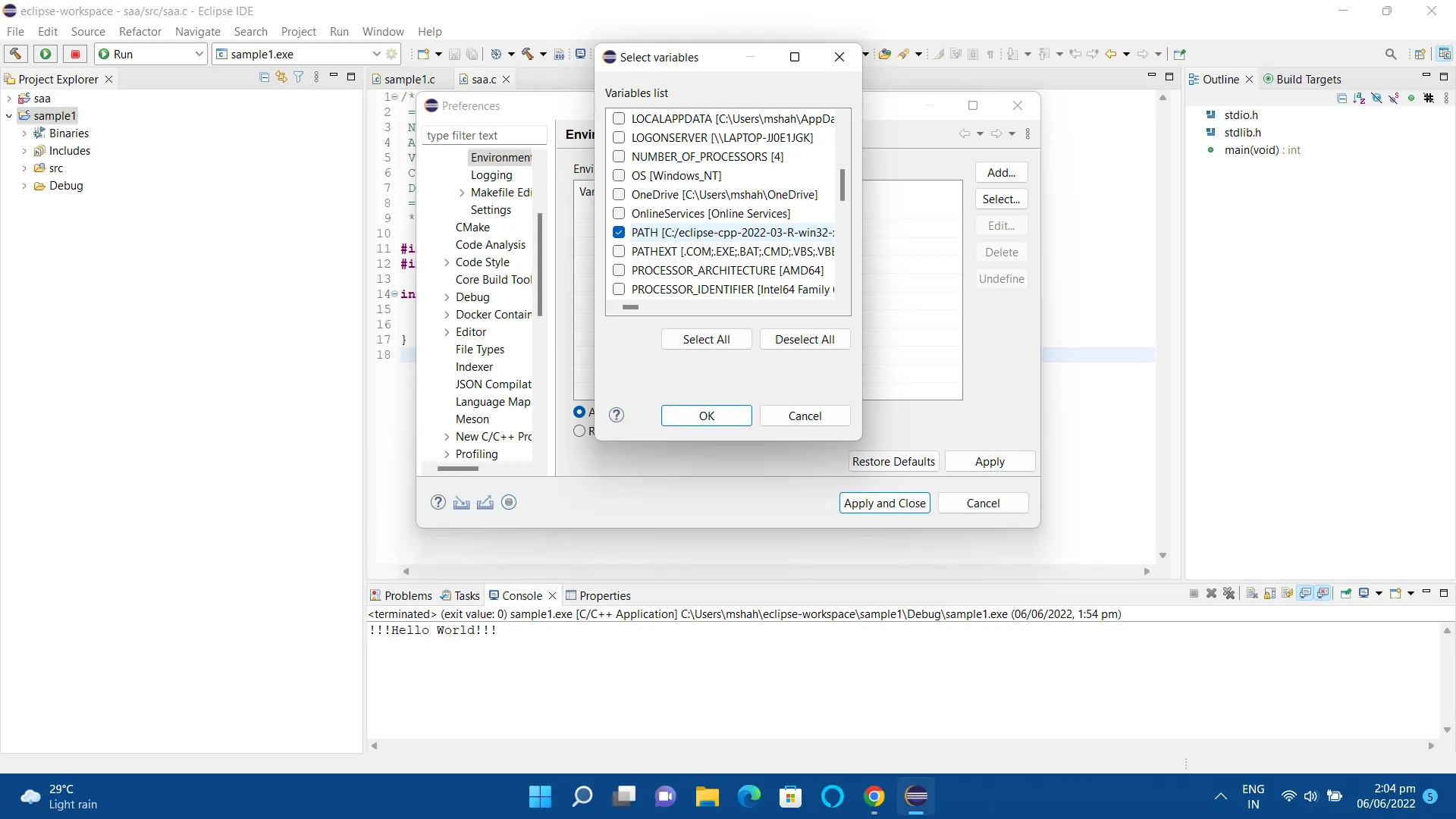Click the type filter text field

click(x=484, y=136)
